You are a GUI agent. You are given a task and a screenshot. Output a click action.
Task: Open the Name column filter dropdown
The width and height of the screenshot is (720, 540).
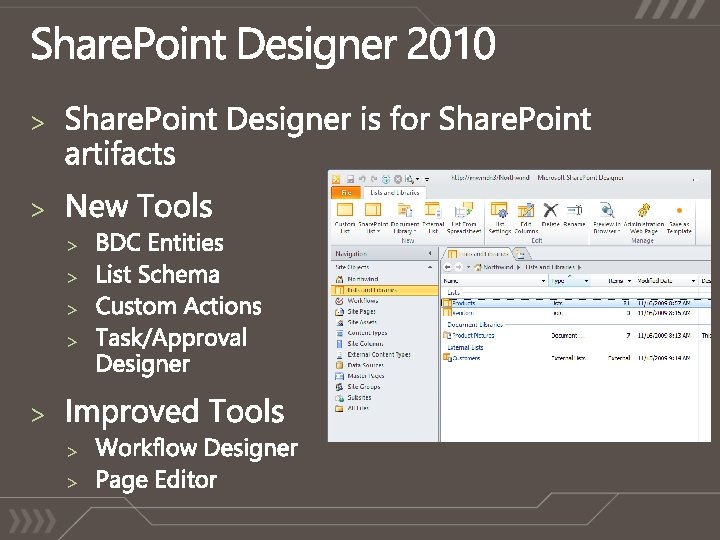[x=543, y=281]
